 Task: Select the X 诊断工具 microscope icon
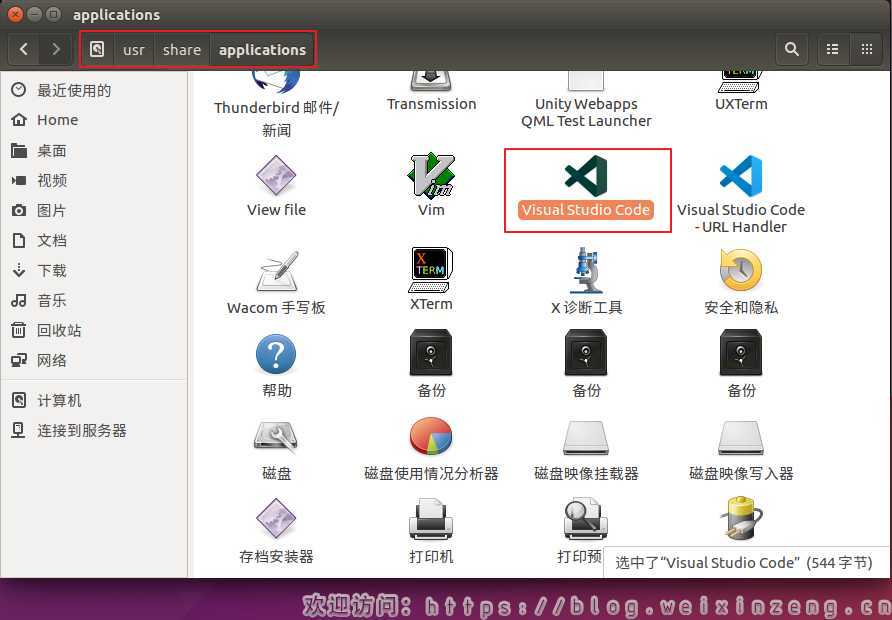click(x=587, y=270)
